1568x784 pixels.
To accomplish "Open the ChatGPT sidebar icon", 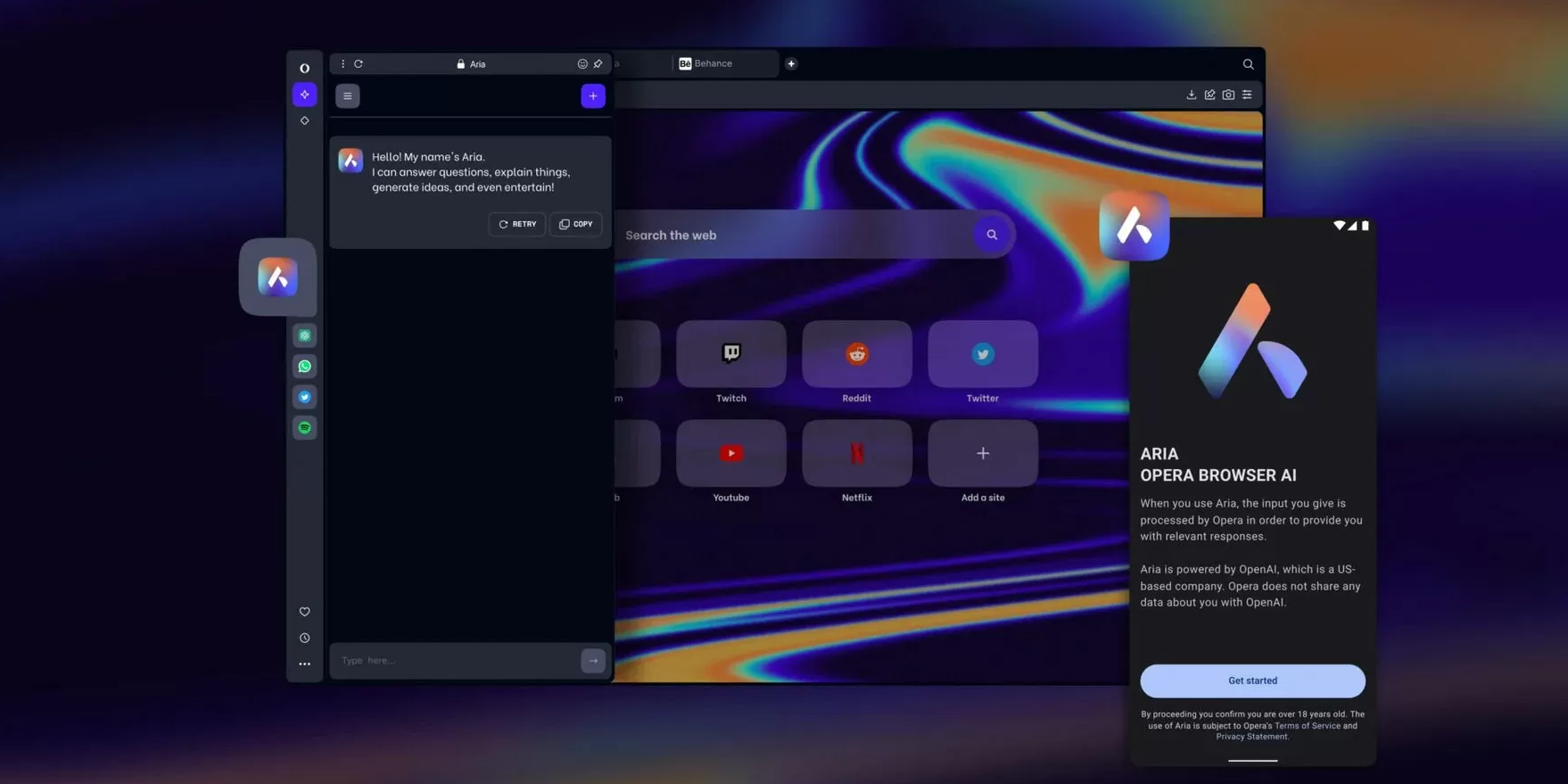I will point(304,335).
